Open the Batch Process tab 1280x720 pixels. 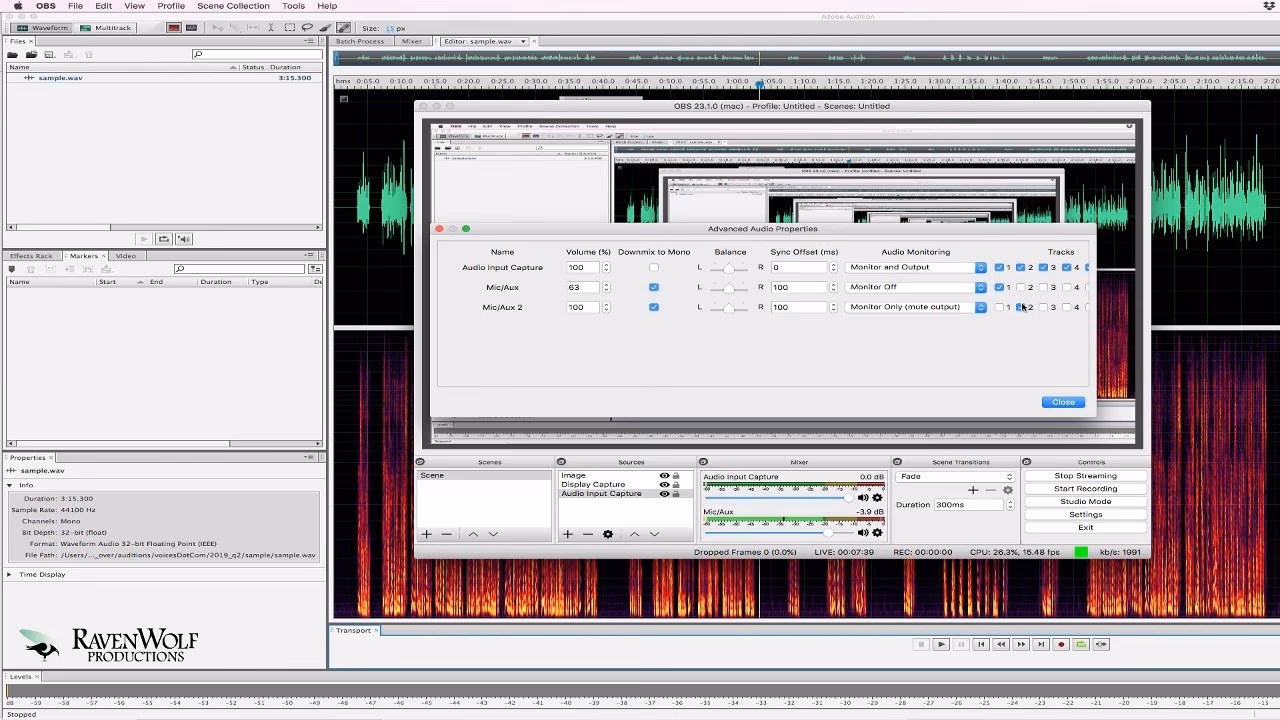[360, 41]
